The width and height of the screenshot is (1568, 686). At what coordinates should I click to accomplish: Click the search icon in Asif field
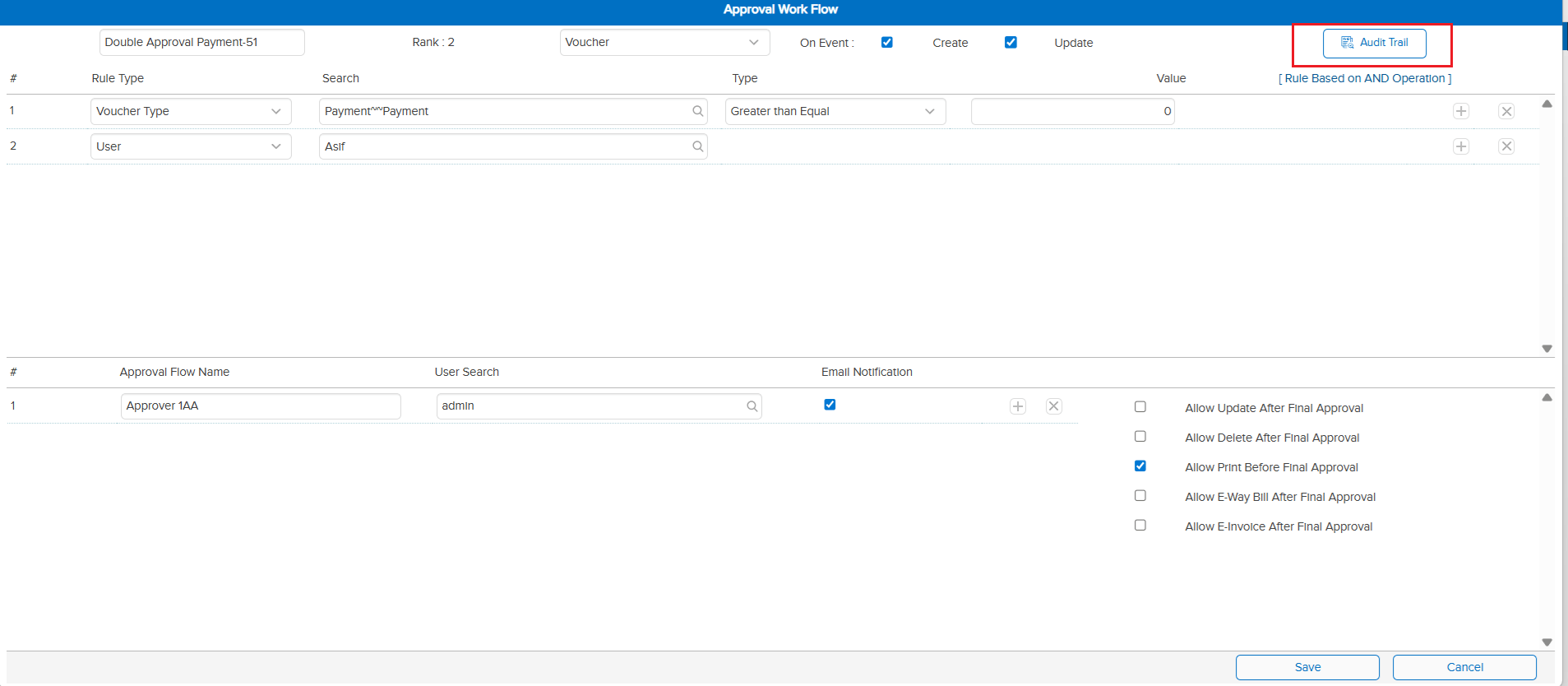697,146
